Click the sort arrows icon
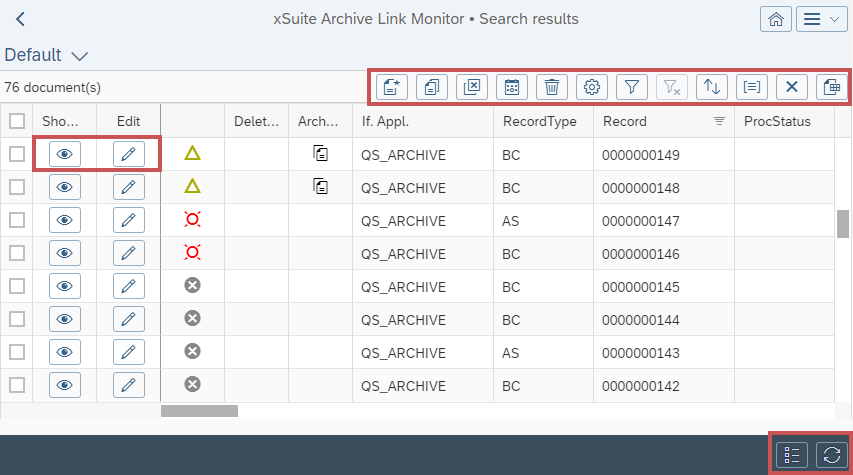The width and height of the screenshot is (853, 475). coord(712,87)
